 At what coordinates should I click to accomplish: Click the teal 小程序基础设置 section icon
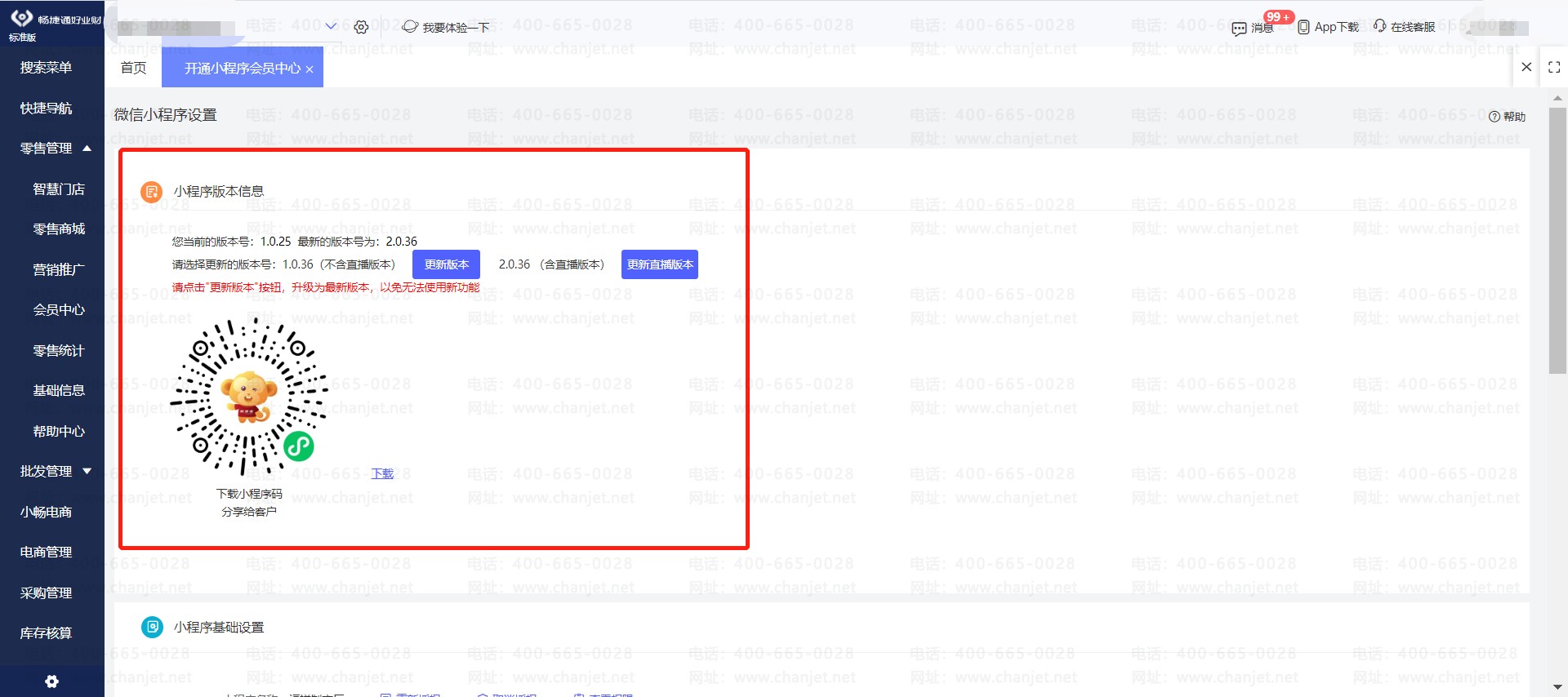pos(152,627)
